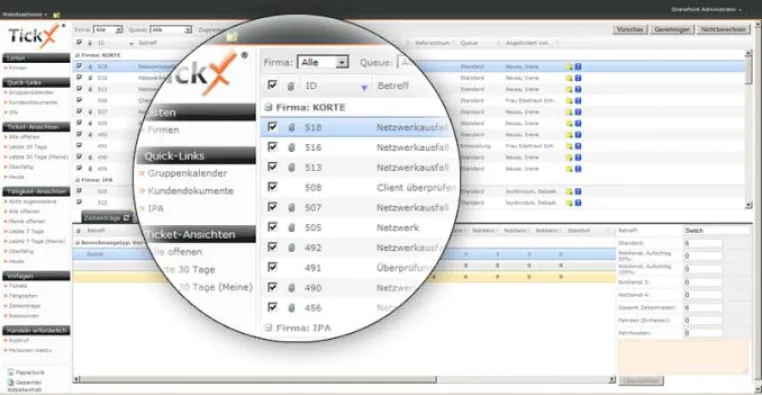762x395 pixels.
Task: Click the blue icon in ticket 516 row
Action: tap(578, 78)
